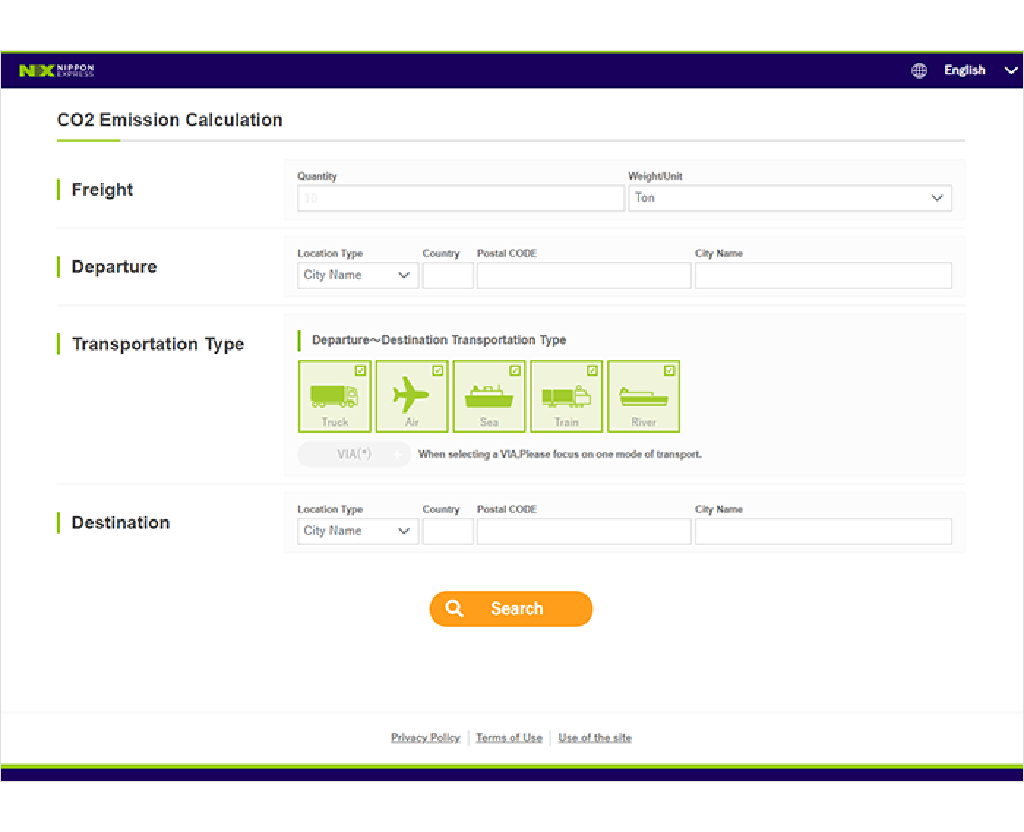This screenshot has width=1024, height=832.
Task: Click the Destination Country field
Action: (x=447, y=531)
